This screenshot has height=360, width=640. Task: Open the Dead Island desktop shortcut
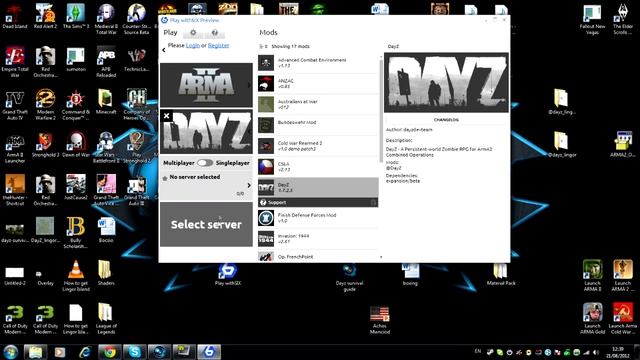pos(15,16)
